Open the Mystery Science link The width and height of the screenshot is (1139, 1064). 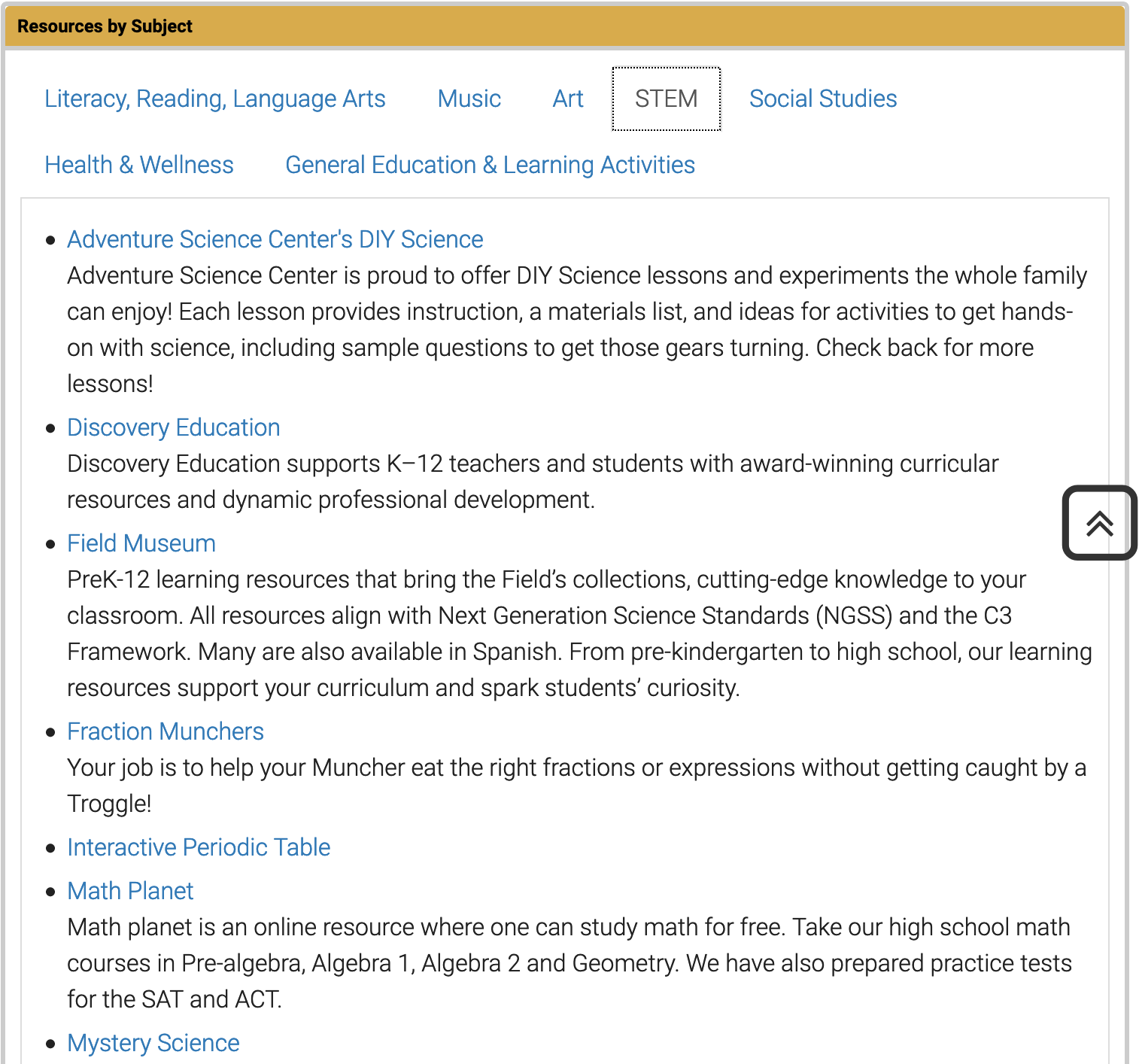pos(153,1043)
